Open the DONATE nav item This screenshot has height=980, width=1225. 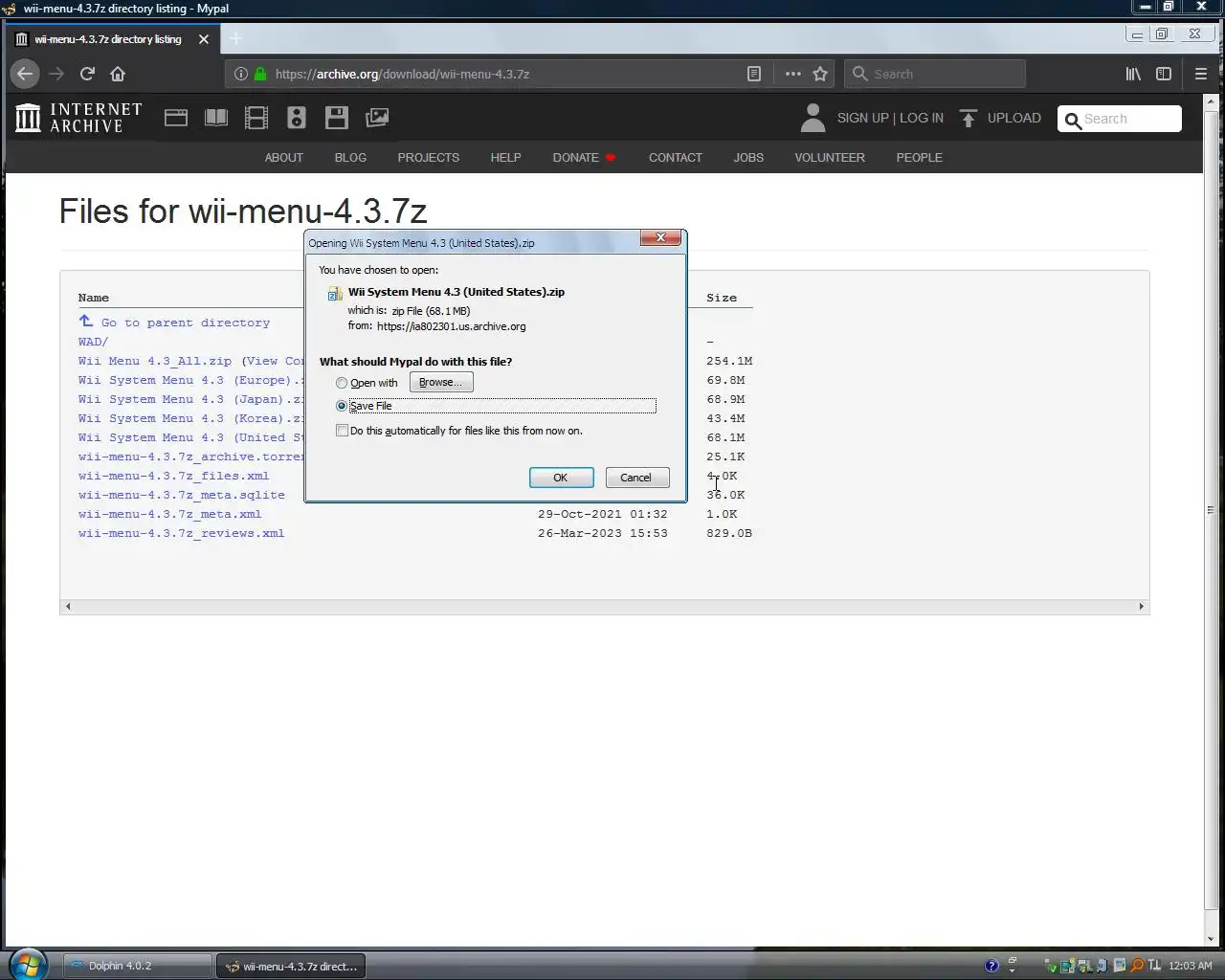pyautogui.click(x=584, y=158)
